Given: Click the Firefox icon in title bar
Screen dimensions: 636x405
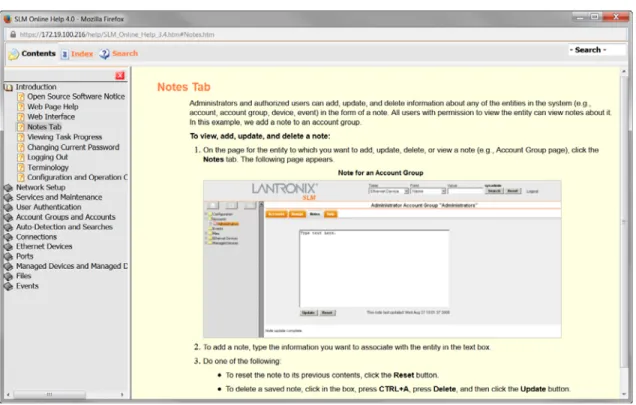Looking at the screenshot, I should pyautogui.click(x=7, y=19).
